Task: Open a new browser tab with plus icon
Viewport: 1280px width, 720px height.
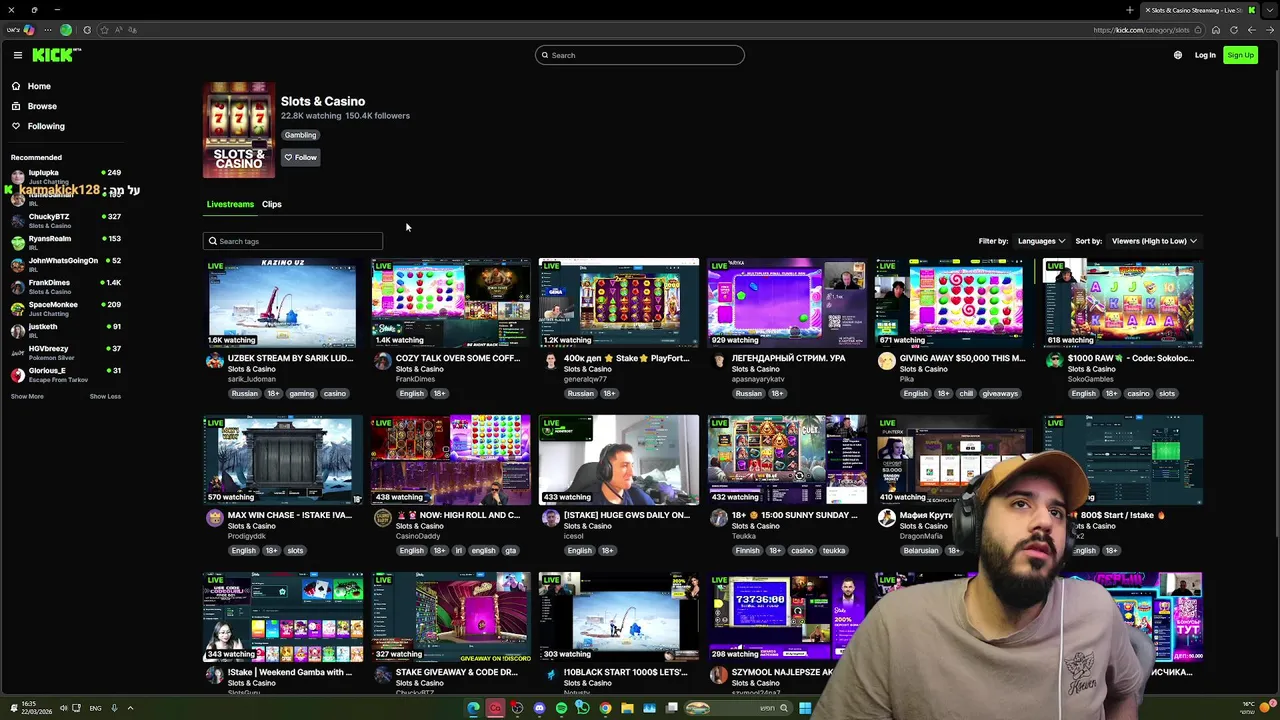Action: [x=1130, y=10]
